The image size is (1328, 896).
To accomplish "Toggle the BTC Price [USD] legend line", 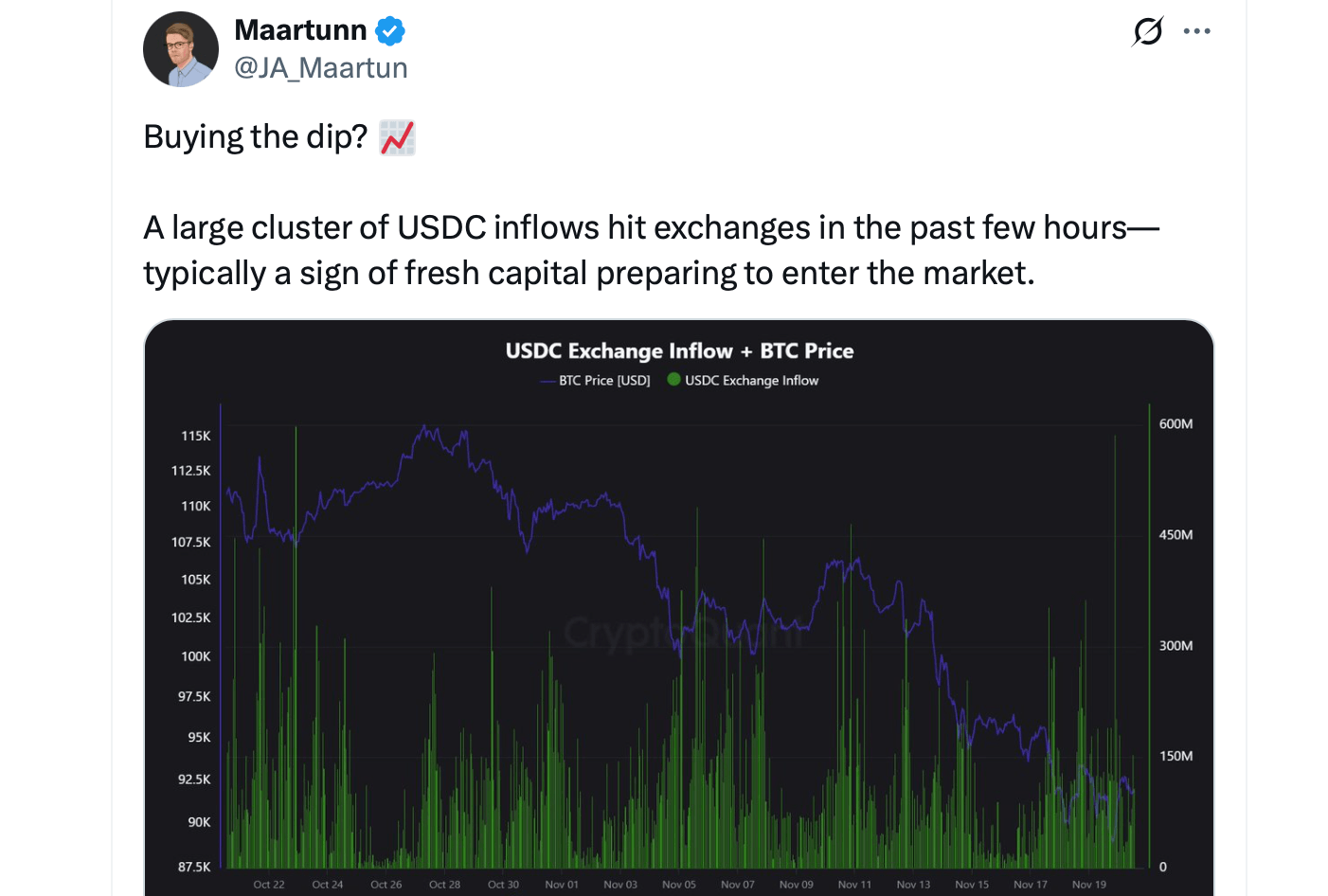I will click(595, 381).
